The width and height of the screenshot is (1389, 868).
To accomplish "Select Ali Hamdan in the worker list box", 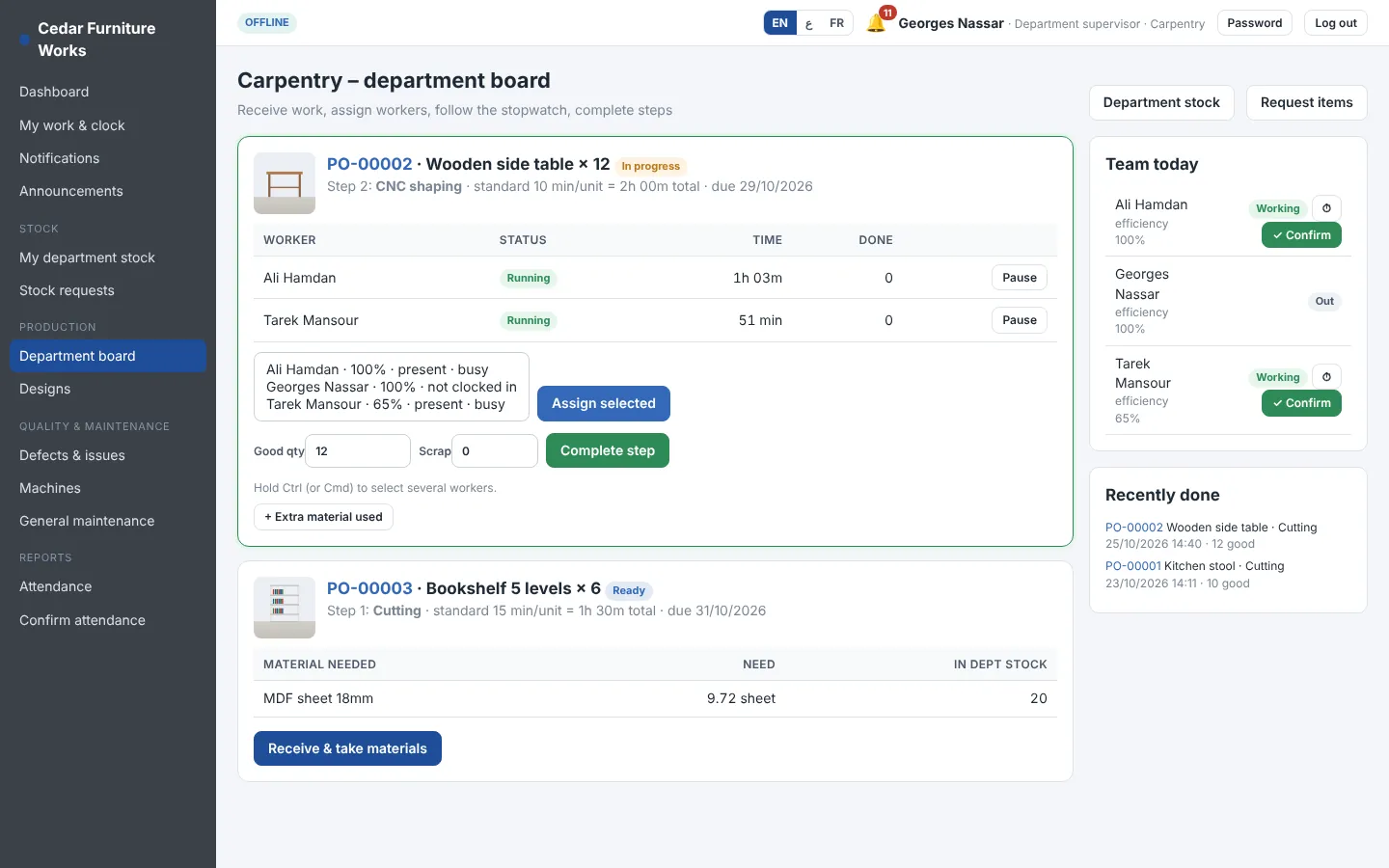I will point(392,369).
